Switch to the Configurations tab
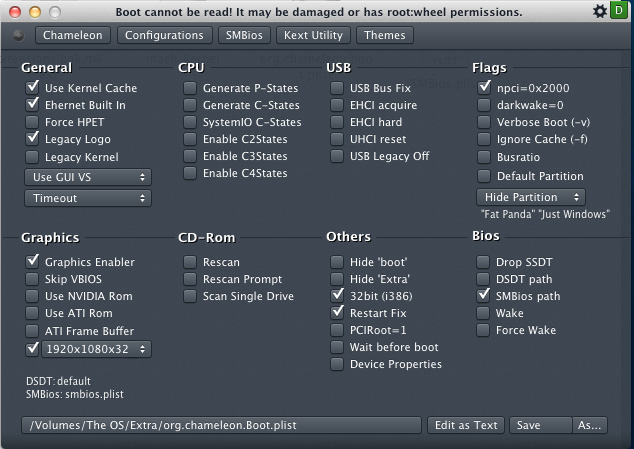 164,35
